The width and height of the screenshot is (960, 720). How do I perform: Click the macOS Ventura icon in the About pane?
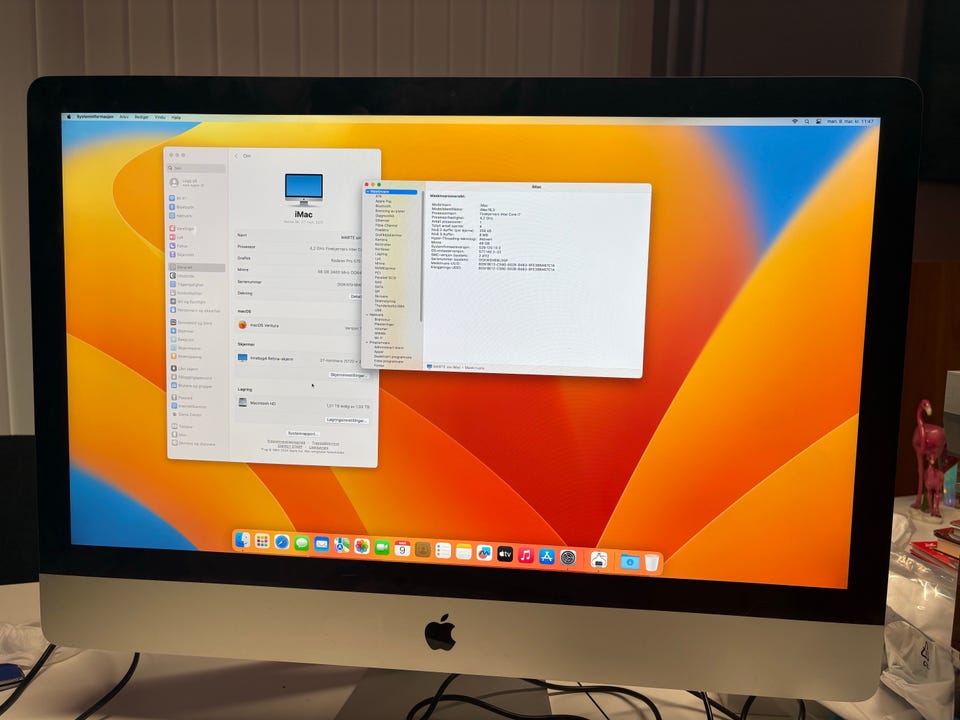click(x=242, y=324)
